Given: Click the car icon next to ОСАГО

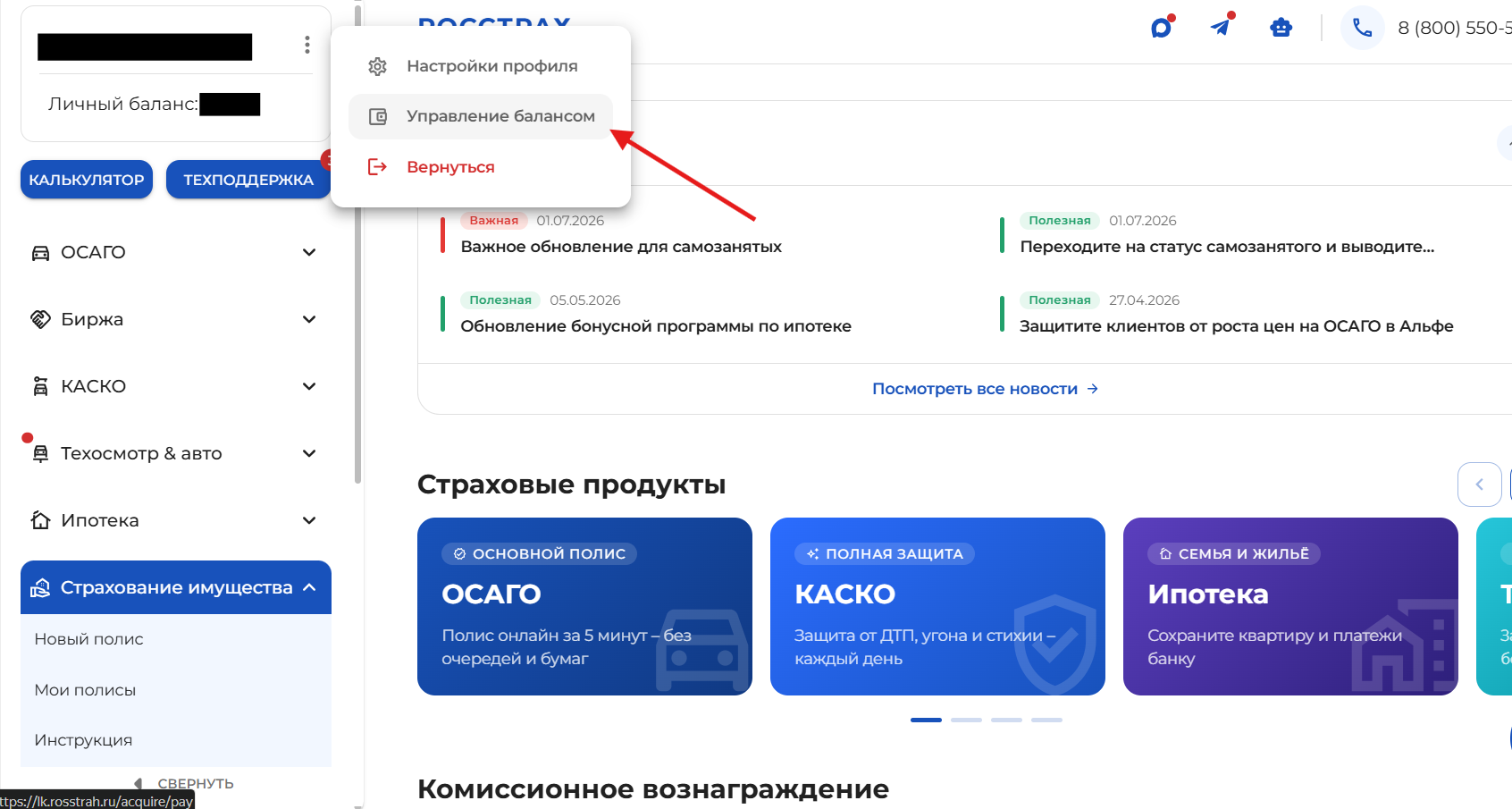Looking at the screenshot, I should 41,253.
